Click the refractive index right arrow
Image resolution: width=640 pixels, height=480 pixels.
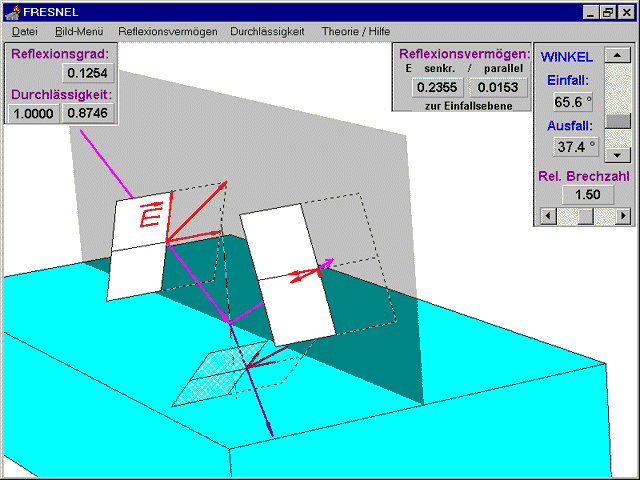click(623, 215)
